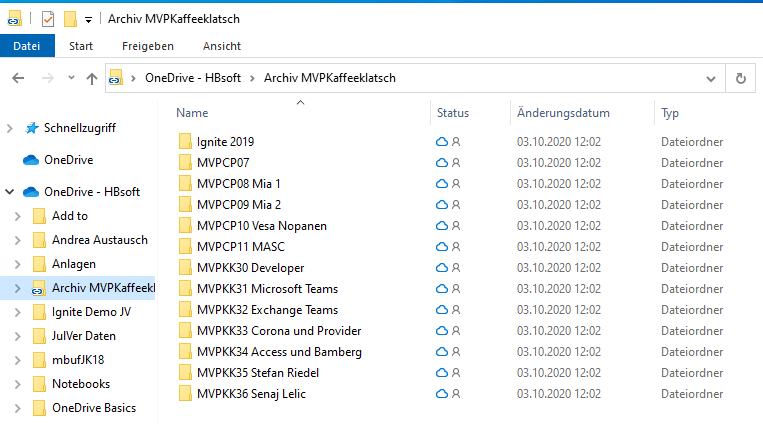Refresh the current folder view
The height and width of the screenshot is (424, 763).
coord(740,78)
